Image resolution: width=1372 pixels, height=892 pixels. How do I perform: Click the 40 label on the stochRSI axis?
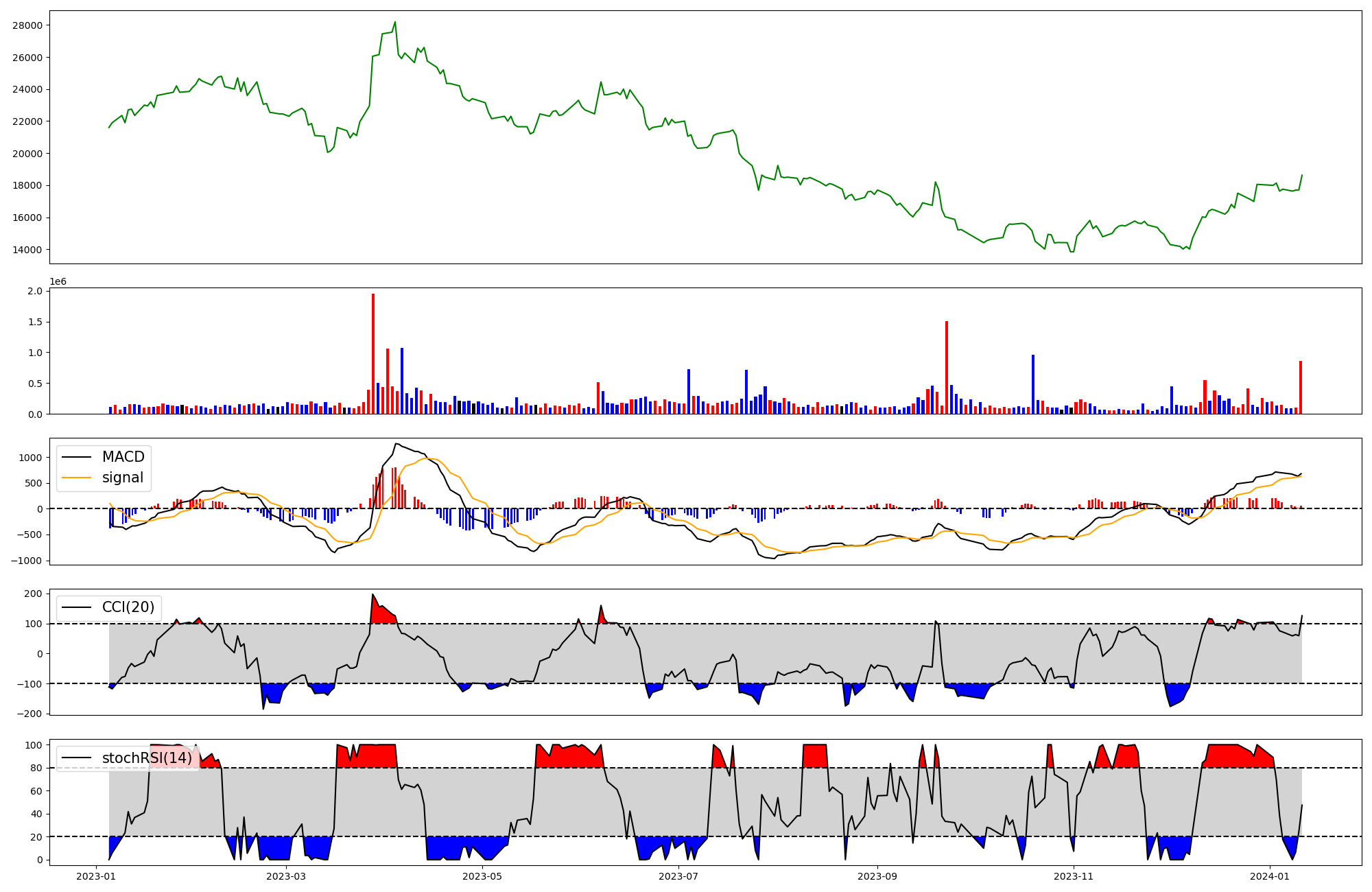click(x=36, y=814)
